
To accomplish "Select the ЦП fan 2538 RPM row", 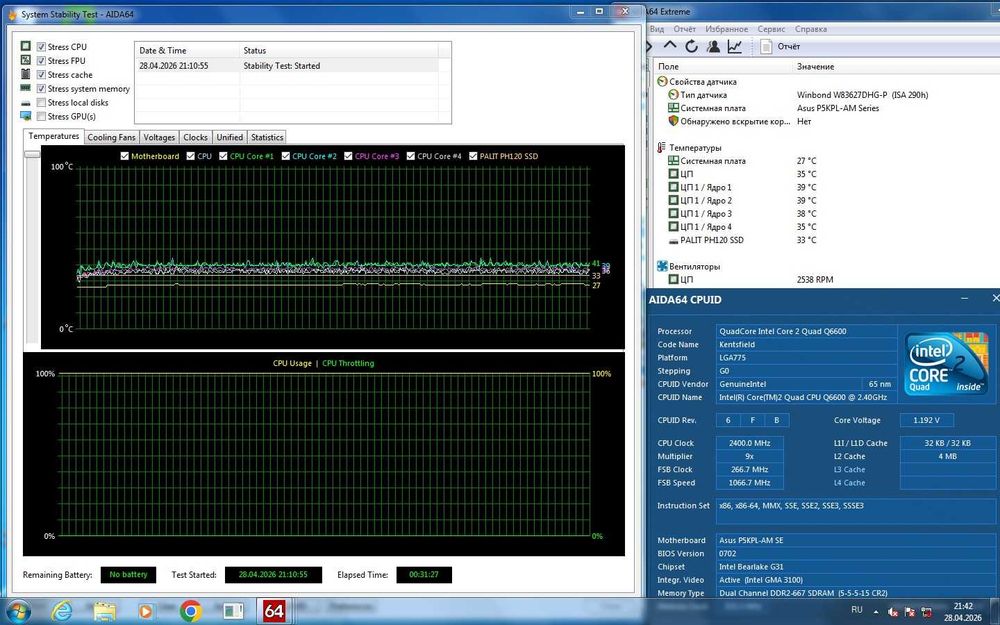I will coord(827,279).
